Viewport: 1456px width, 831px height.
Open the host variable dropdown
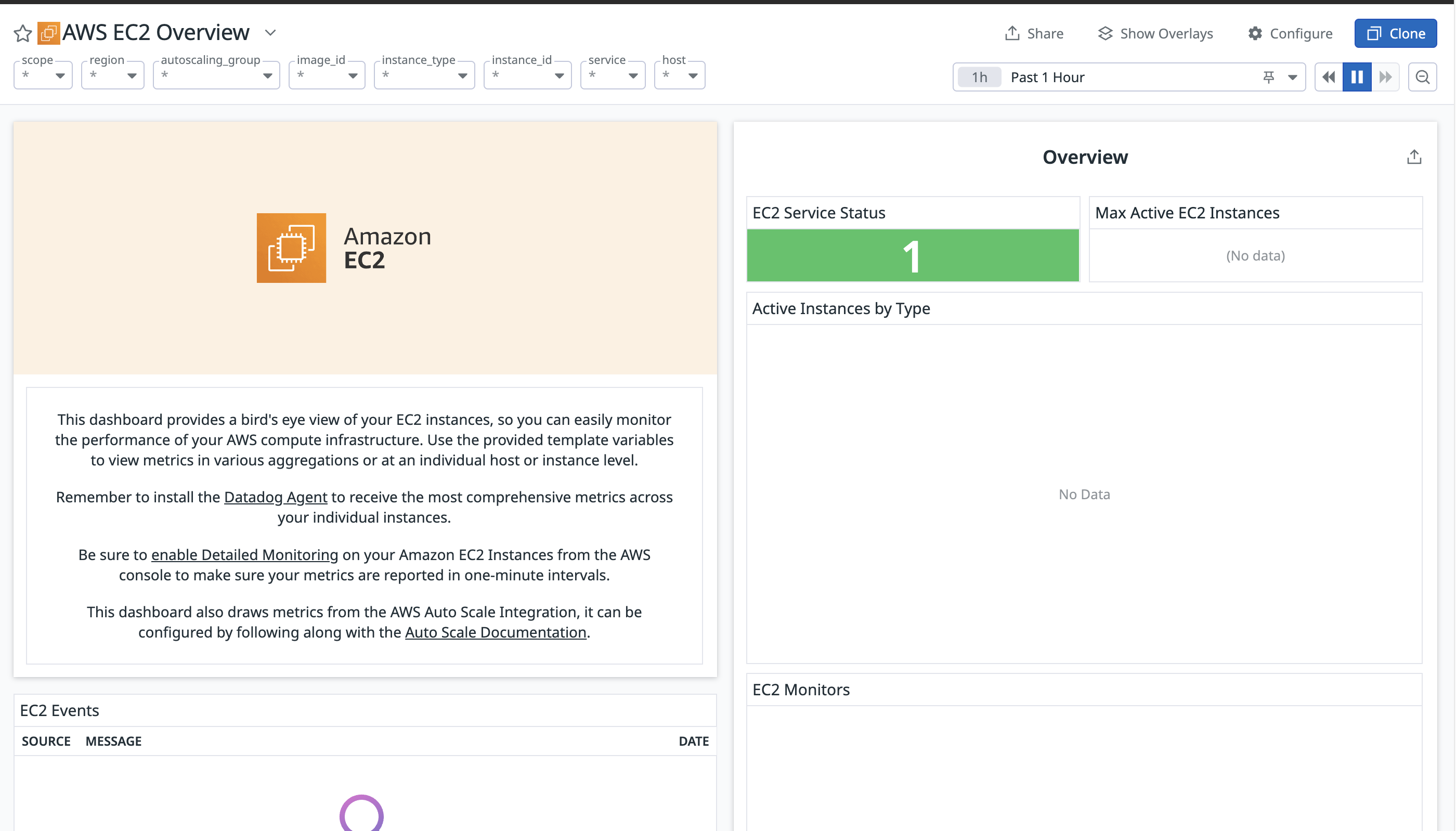pos(679,75)
